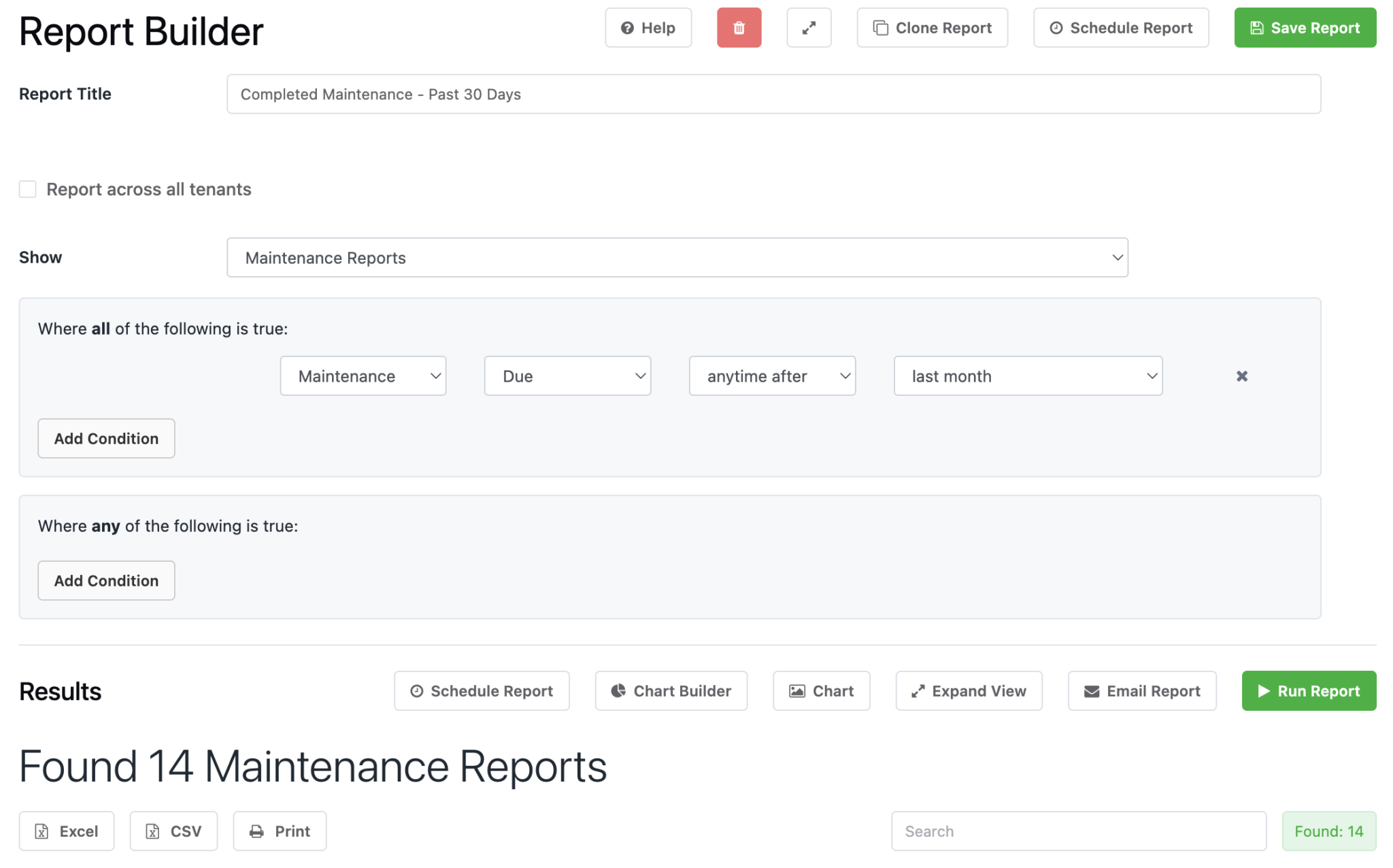Save the report

(1305, 28)
